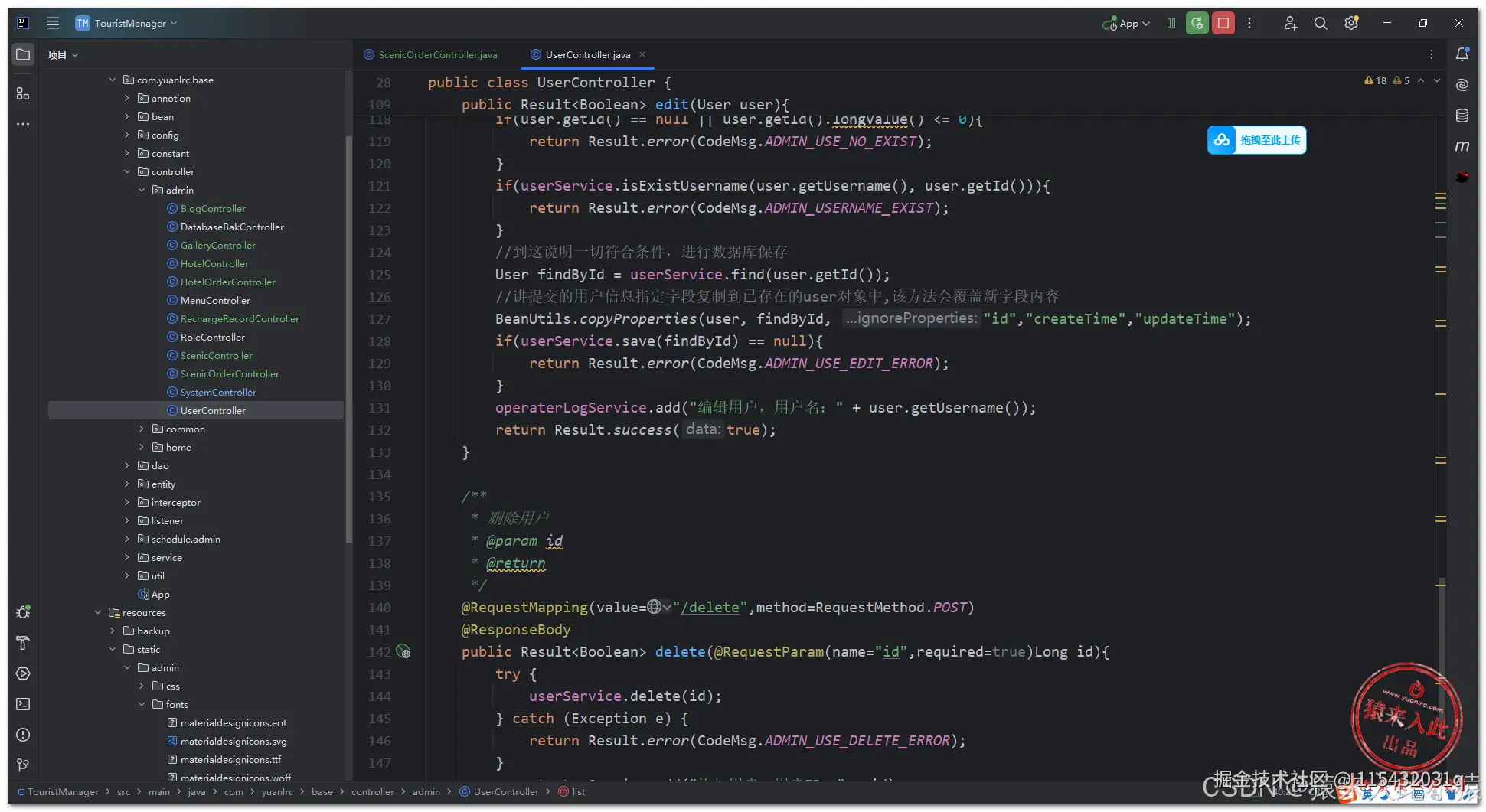Stop the running App process
Viewport: 1486px width, 812px height.
click(x=1223, y=23)
